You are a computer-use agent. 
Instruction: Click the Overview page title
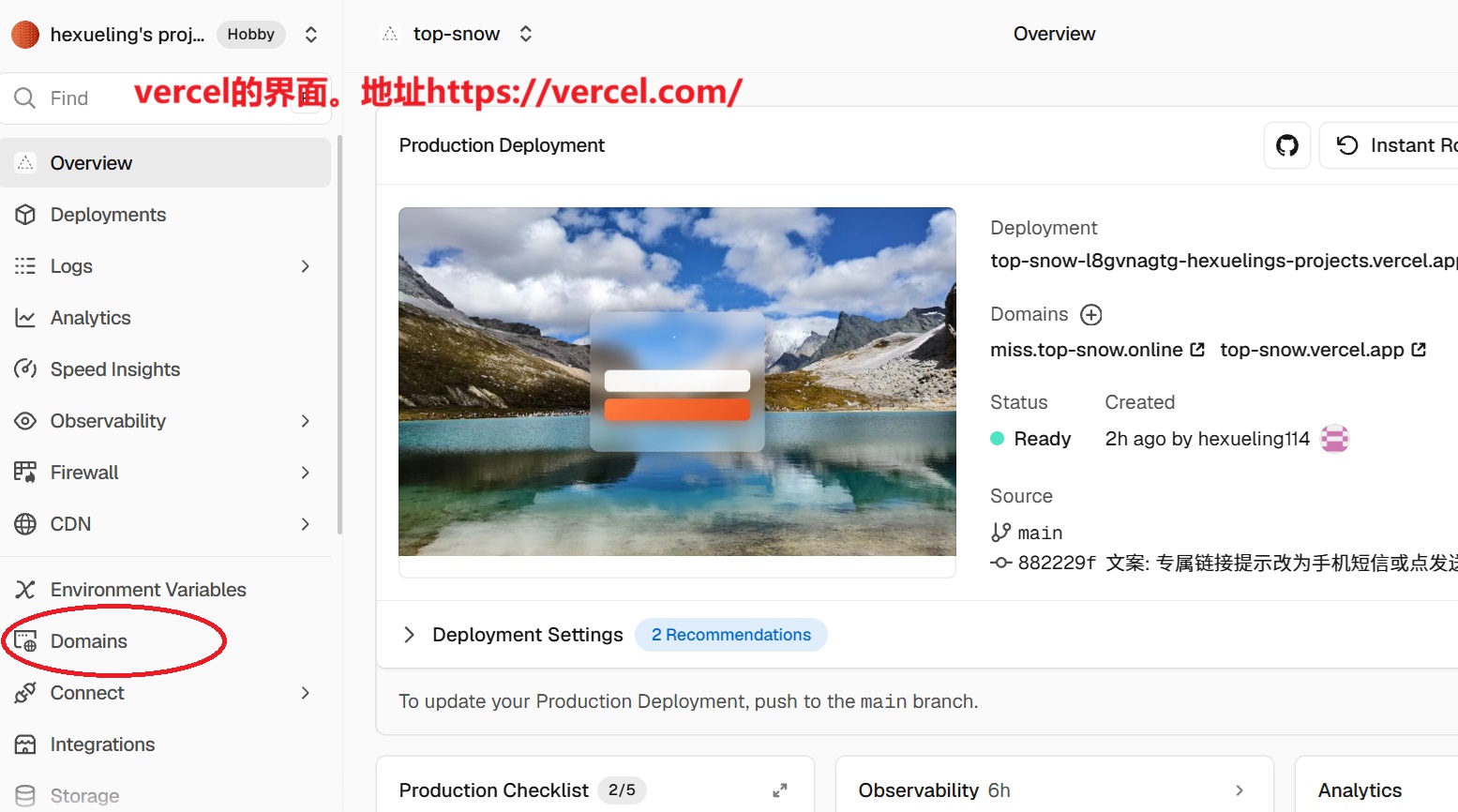(1055, 34)
